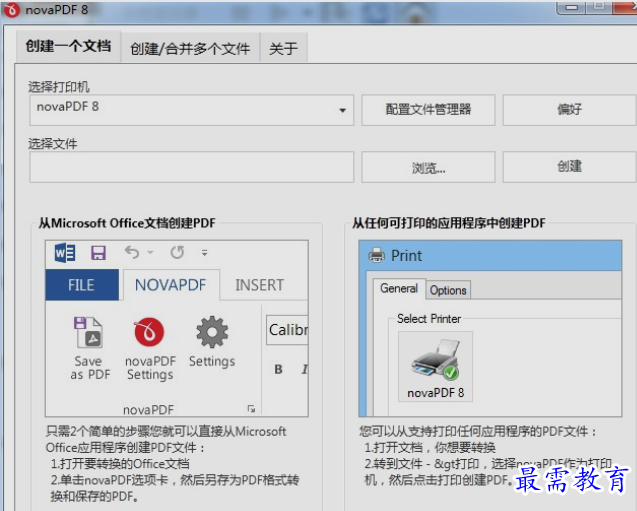Screen dimensions: 637x511
Task: Click the "从Microsoft Office文档创建PDF" heading
Action: point(127,223)
